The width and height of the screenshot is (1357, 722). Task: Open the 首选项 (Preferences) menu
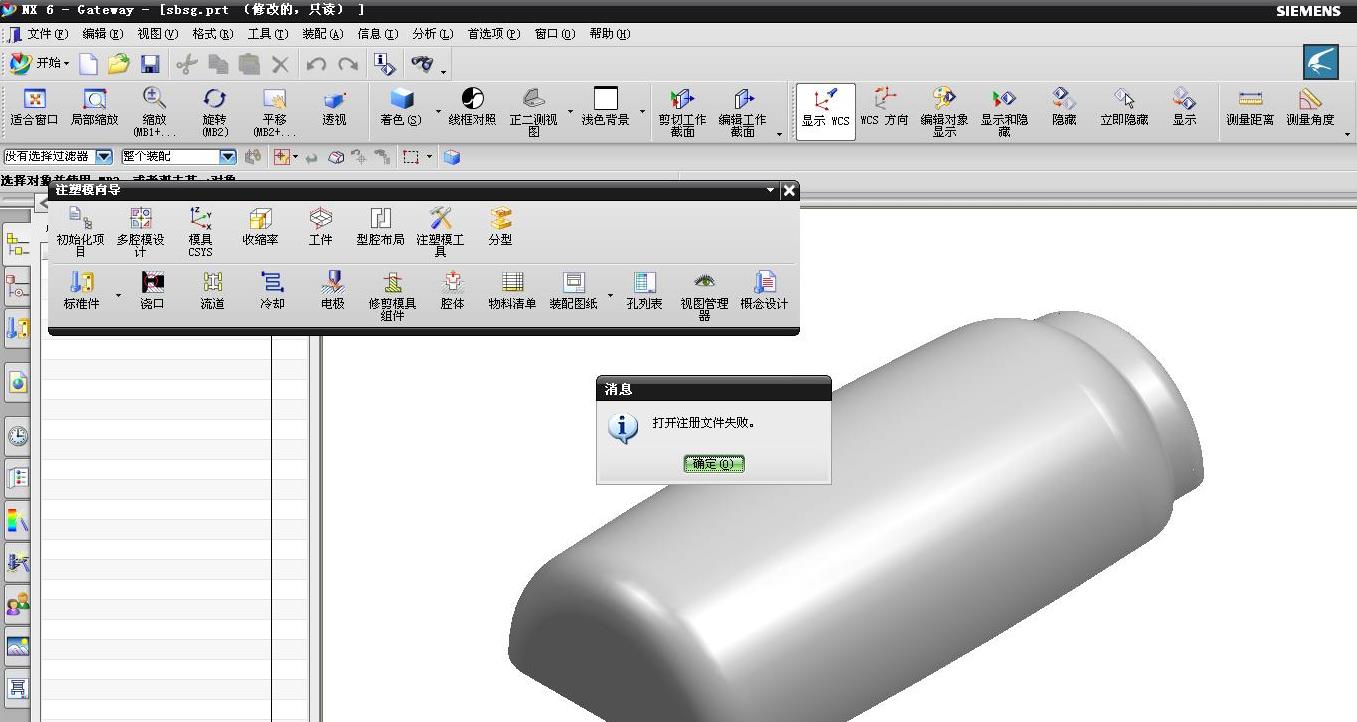tap(494, 34)
